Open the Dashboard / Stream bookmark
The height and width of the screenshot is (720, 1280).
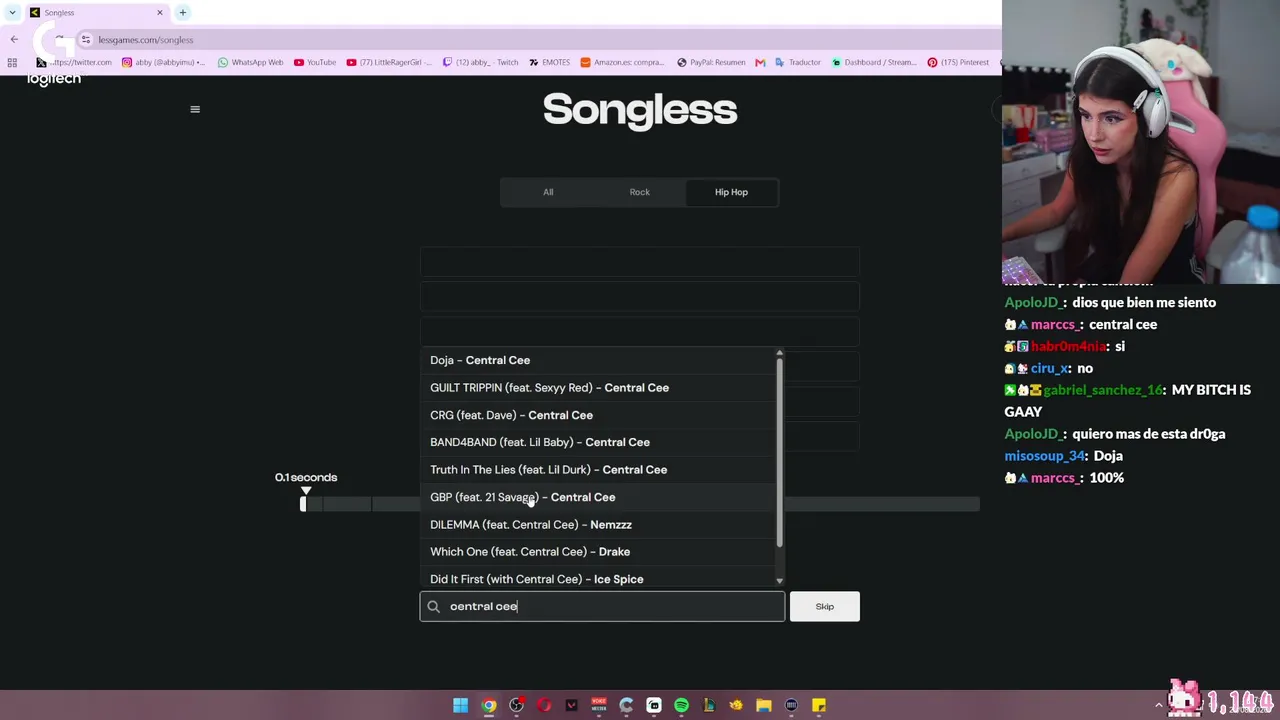tap(874, 62)
